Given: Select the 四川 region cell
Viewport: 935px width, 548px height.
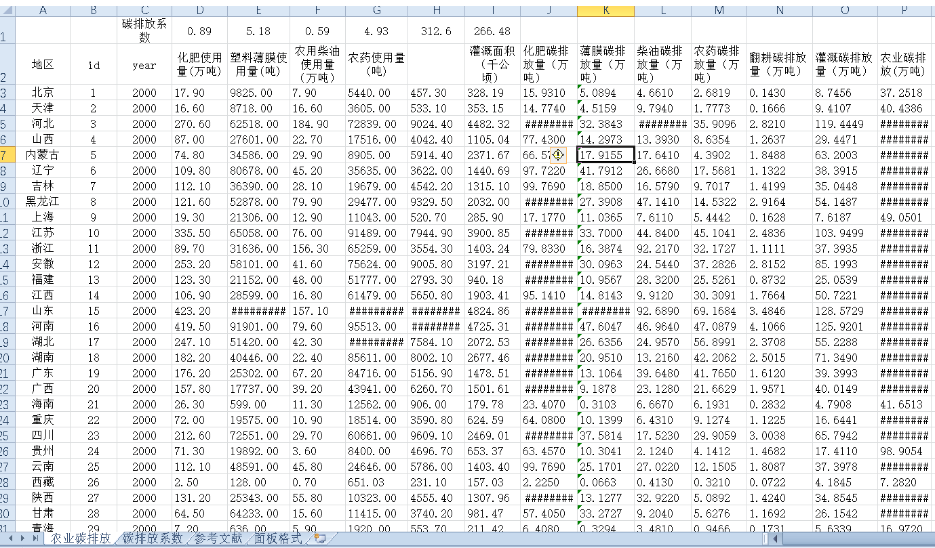Looking at the screenshot, I should (x=42, y=435).
